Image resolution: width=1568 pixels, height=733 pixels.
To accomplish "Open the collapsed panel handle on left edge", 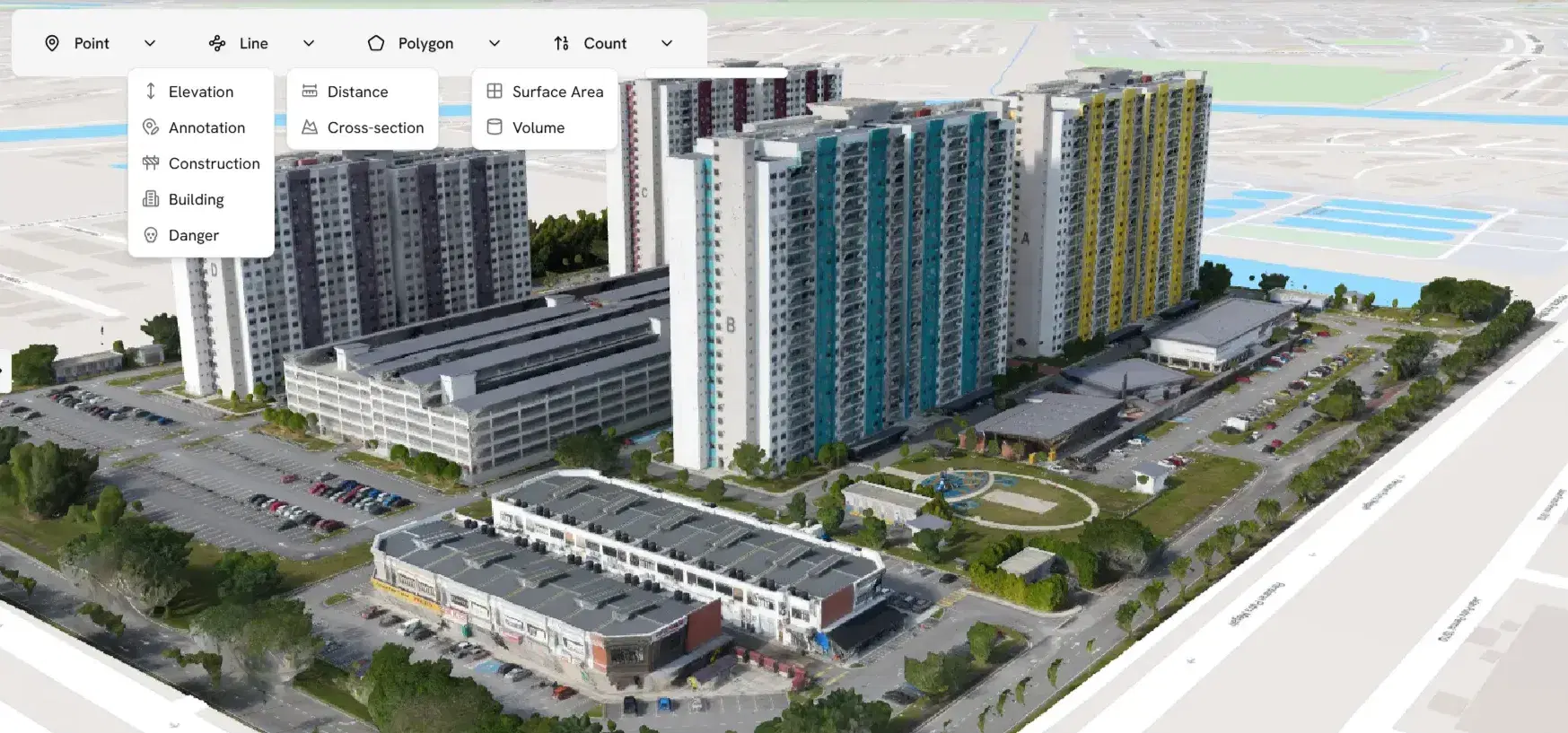I will point(4,370).
